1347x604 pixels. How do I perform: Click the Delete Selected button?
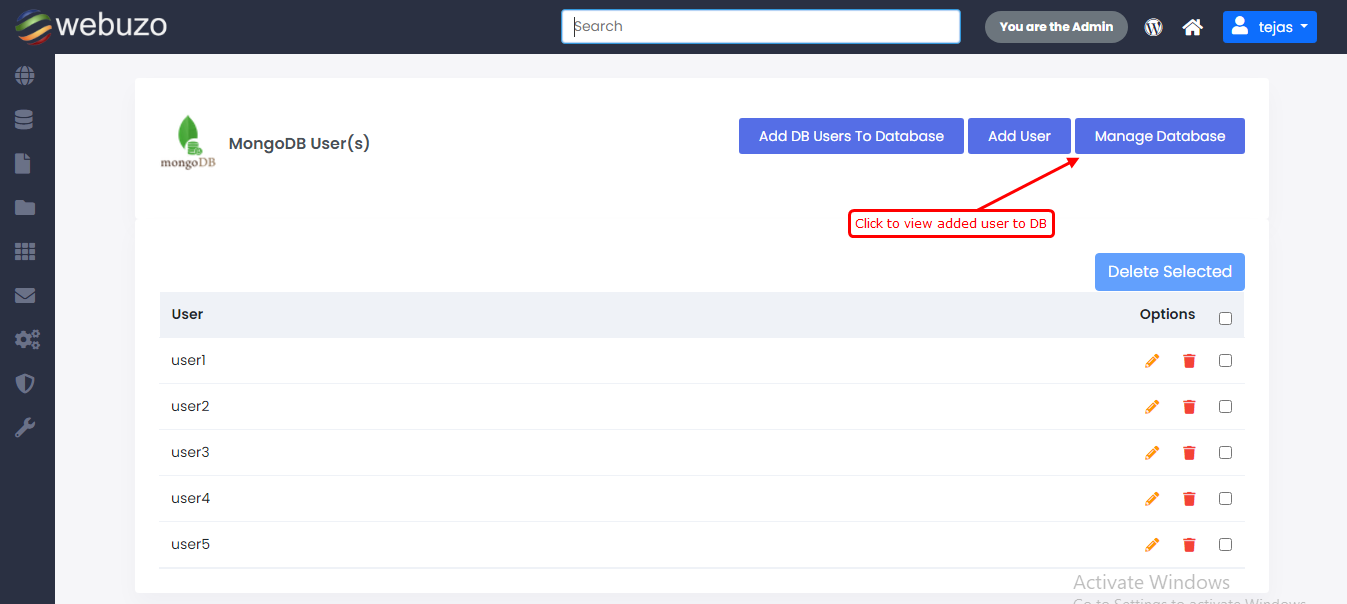coord(1169,272)
